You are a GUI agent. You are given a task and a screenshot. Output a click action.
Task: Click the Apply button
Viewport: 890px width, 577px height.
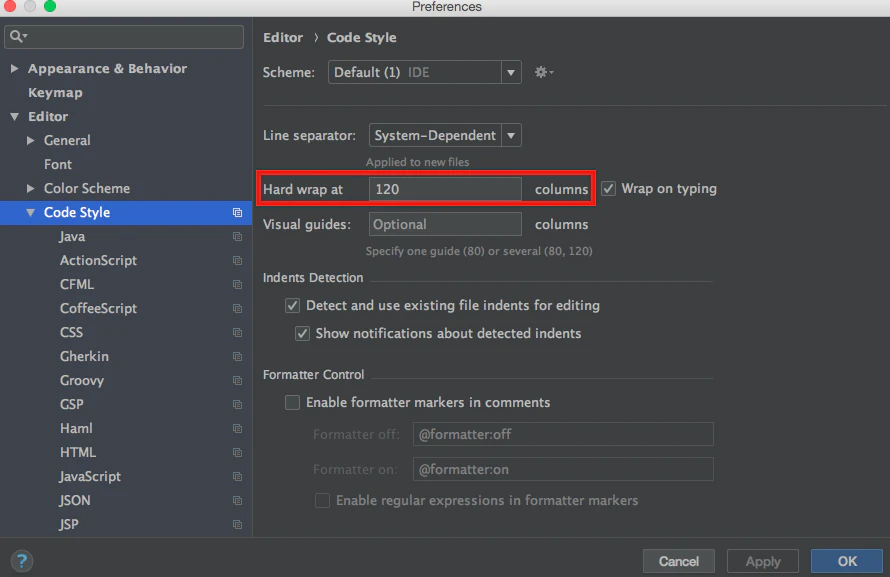[763, 561]
